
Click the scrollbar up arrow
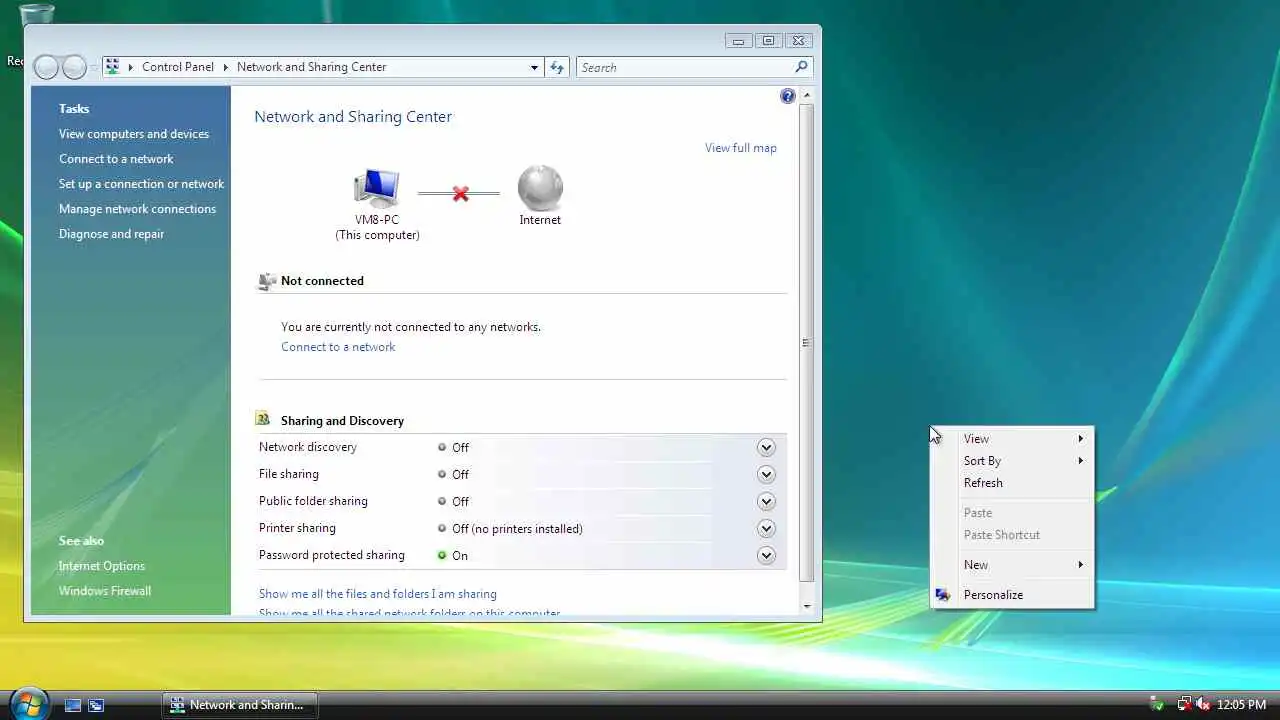[x=807, y=95]
